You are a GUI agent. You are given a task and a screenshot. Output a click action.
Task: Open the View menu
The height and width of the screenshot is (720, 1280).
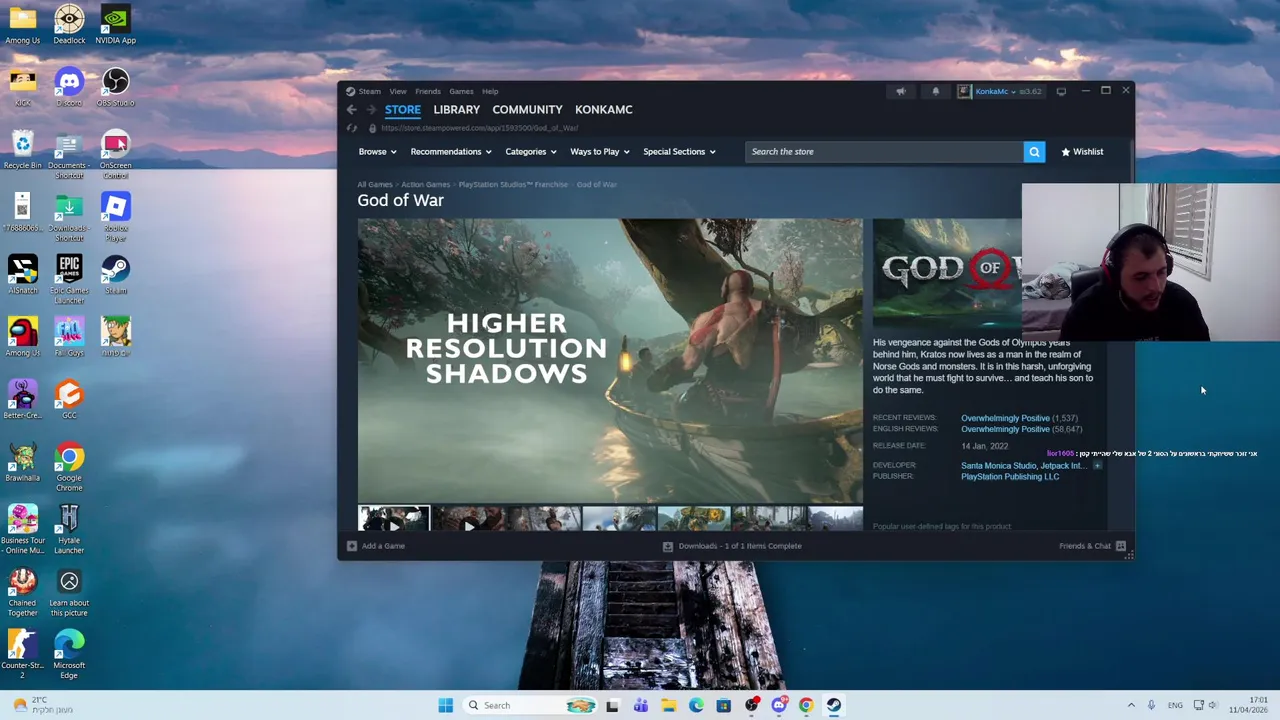[x=398, y=91]
